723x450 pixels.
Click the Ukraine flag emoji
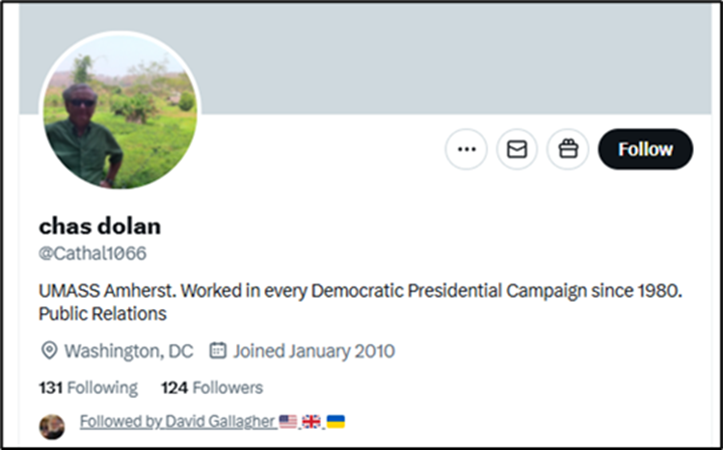pyautogui.click(x=336, y=422)
